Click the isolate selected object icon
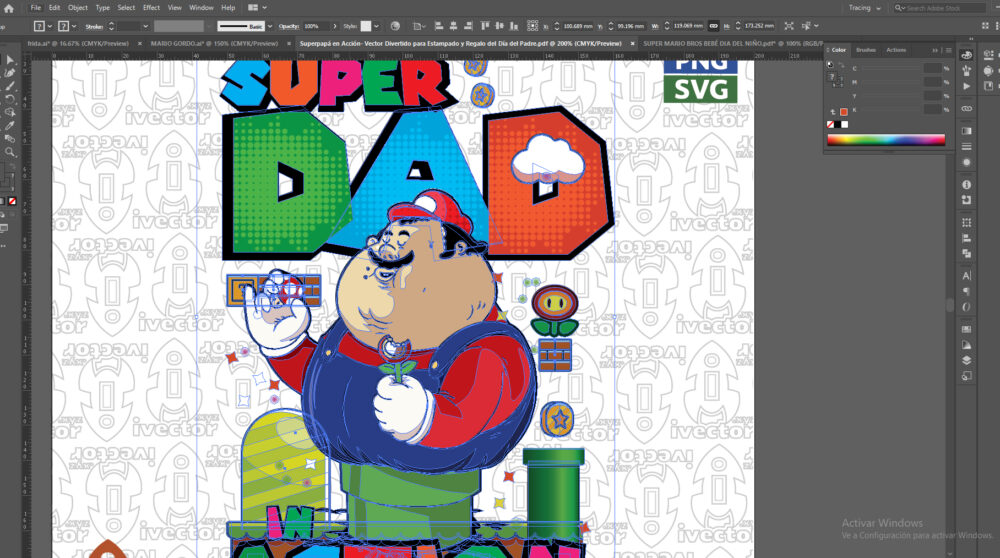Viewport: 1000px width, 558px height. (789, 26)
